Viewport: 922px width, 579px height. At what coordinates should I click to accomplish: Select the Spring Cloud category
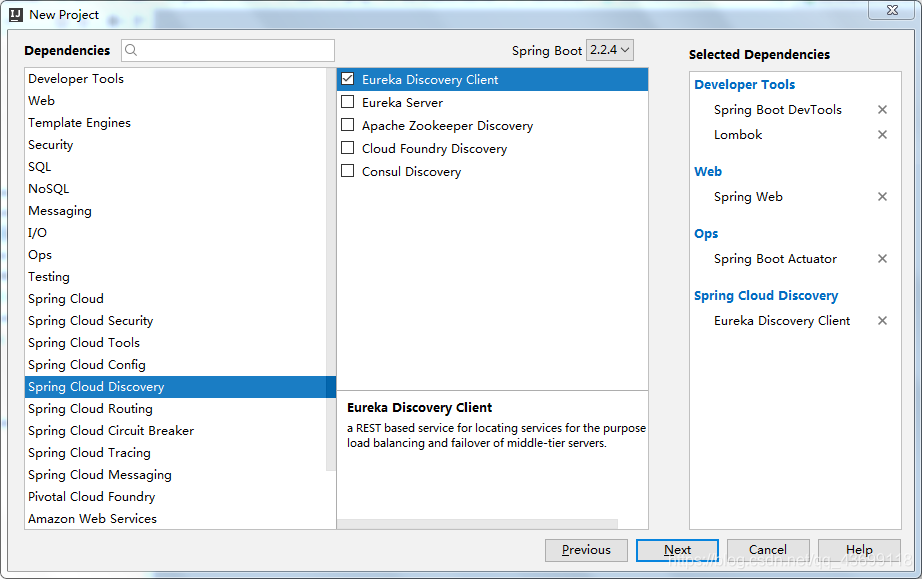point(176,299)
